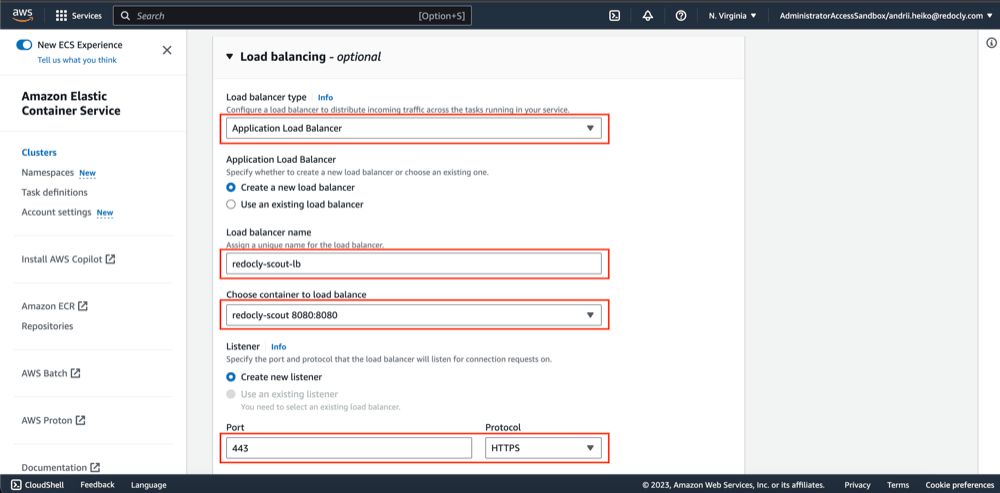Open the Protocol HTTPS dropdown
The width and height of the screenshot is (1000, 493).
(543, 448)
